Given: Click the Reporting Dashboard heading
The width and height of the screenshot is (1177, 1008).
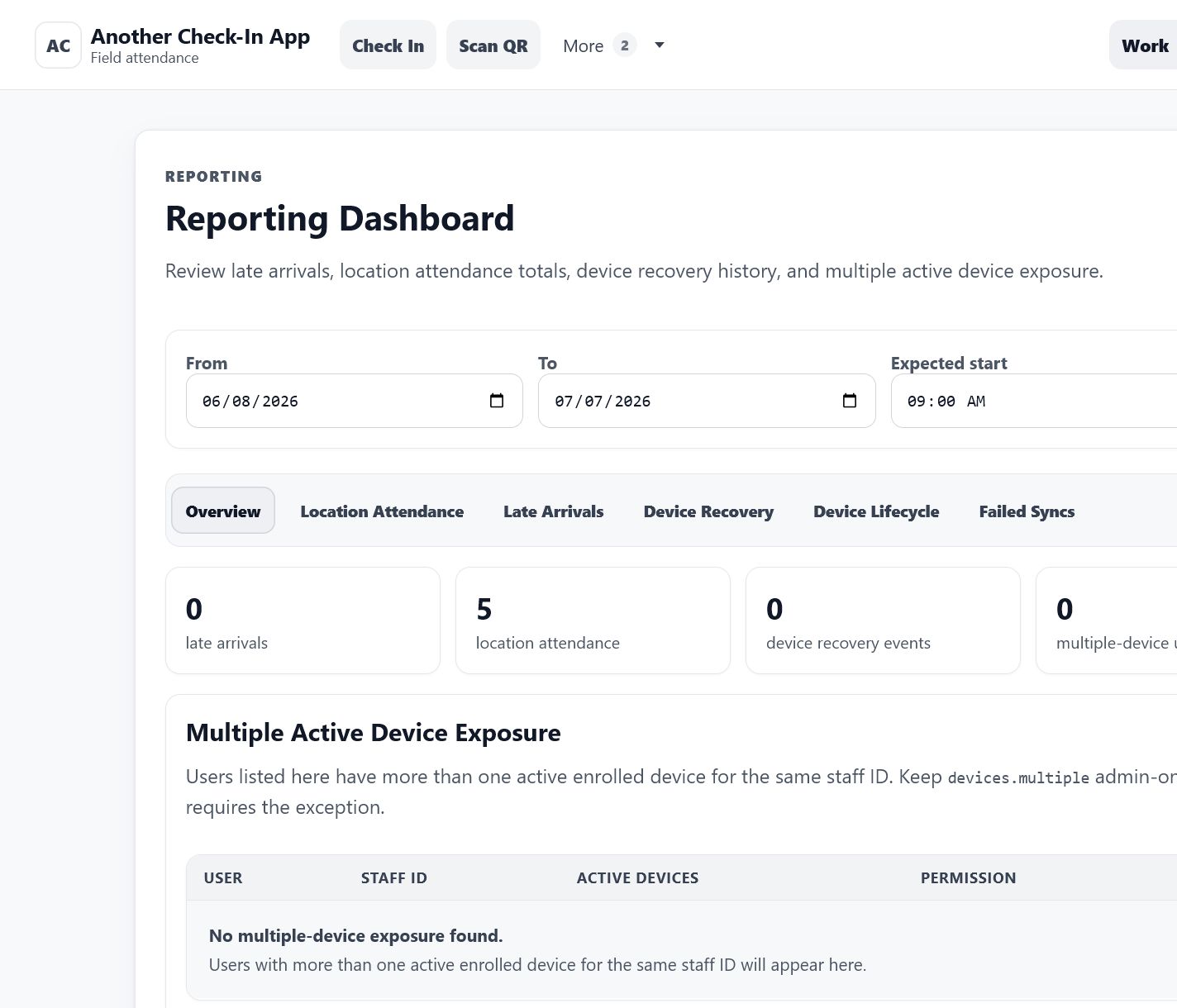Looking at the screenshot, I should [x=340, y=218].
